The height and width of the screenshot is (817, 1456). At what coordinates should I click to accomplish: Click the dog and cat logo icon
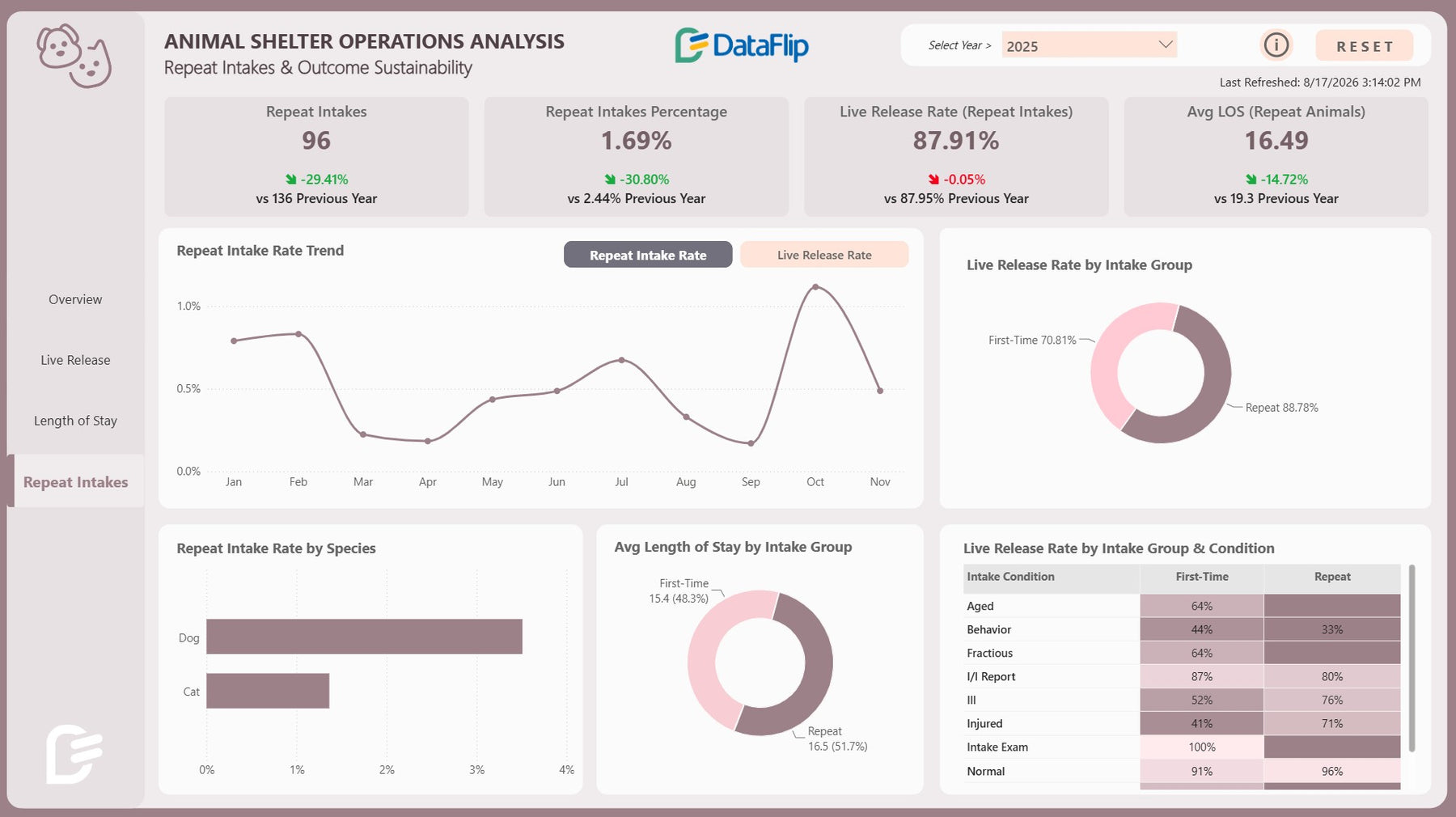tap(74, 56)
